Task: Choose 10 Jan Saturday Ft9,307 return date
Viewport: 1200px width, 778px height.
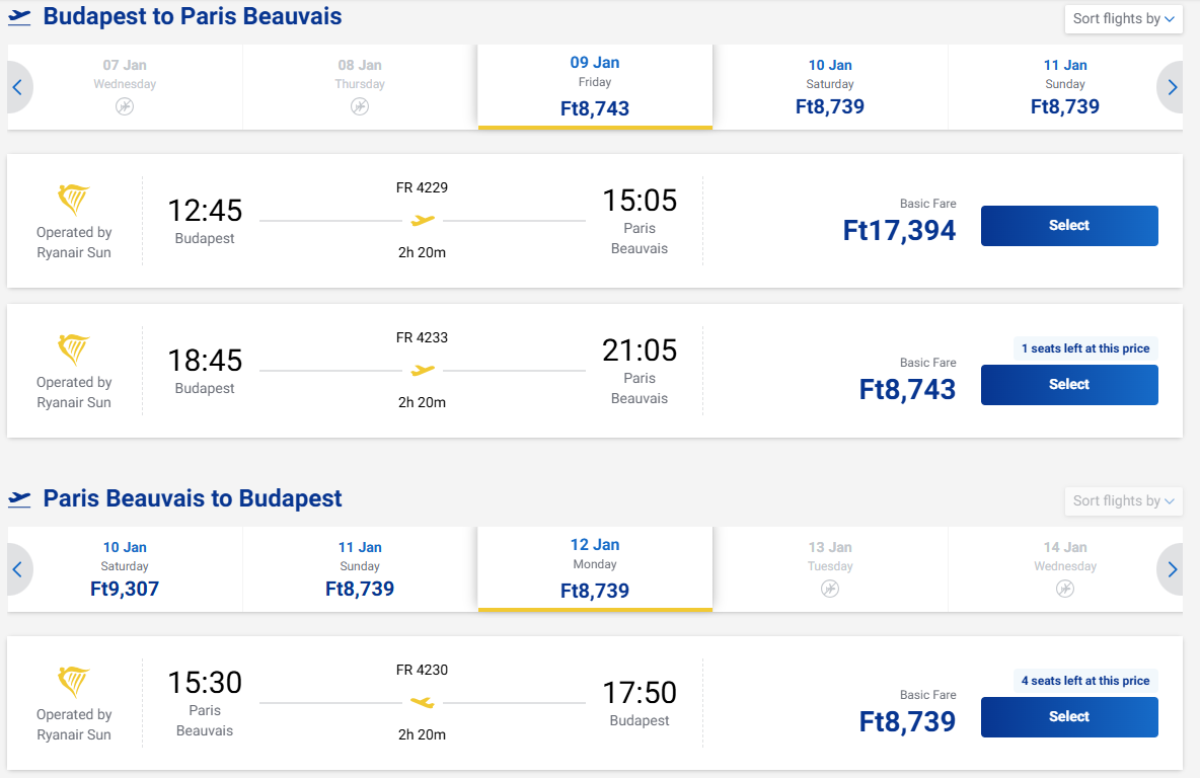Action: pyautogui.click(x=124, y=569)
